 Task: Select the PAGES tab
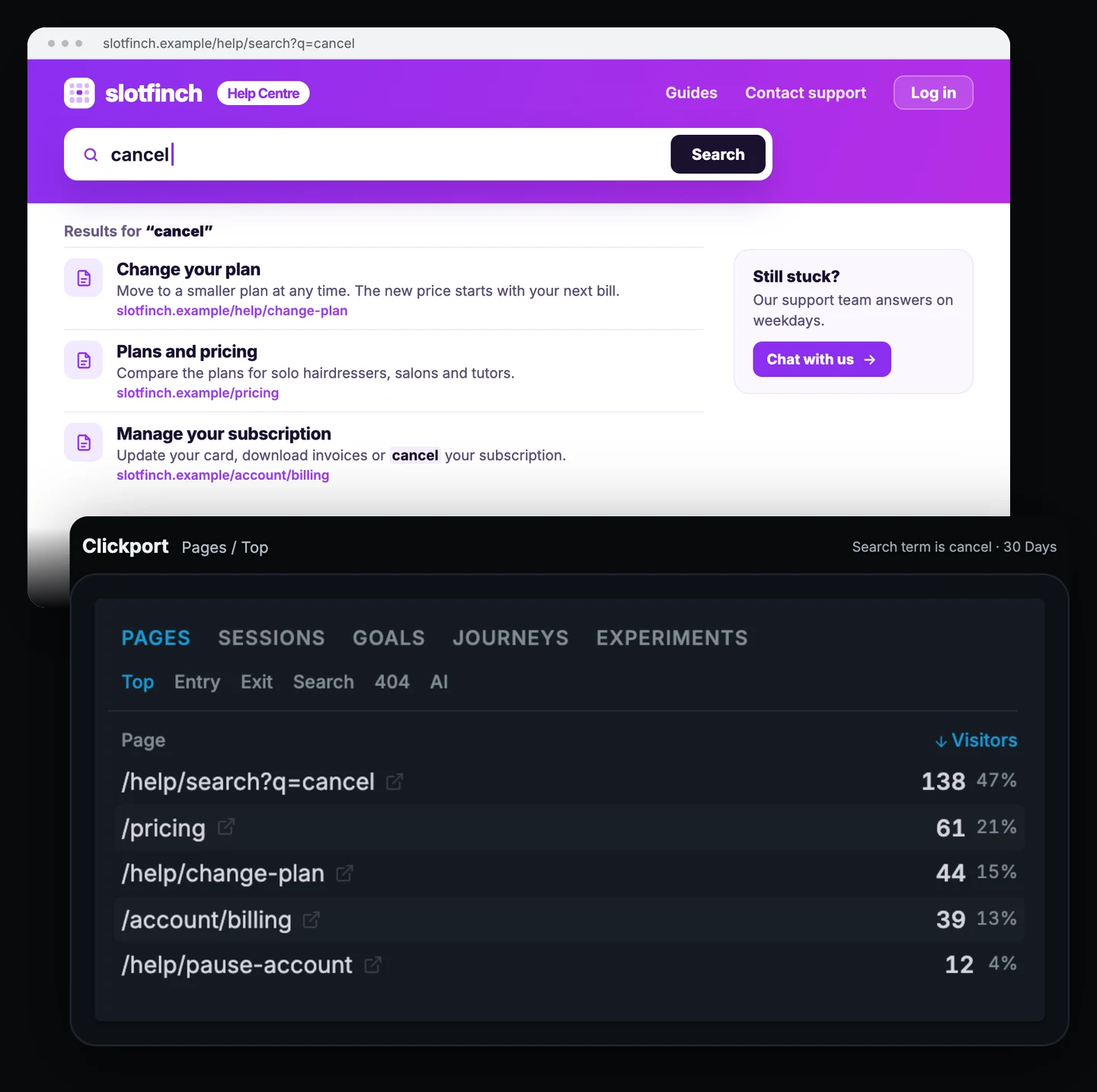pyautogui.click(x=156, y=638)
